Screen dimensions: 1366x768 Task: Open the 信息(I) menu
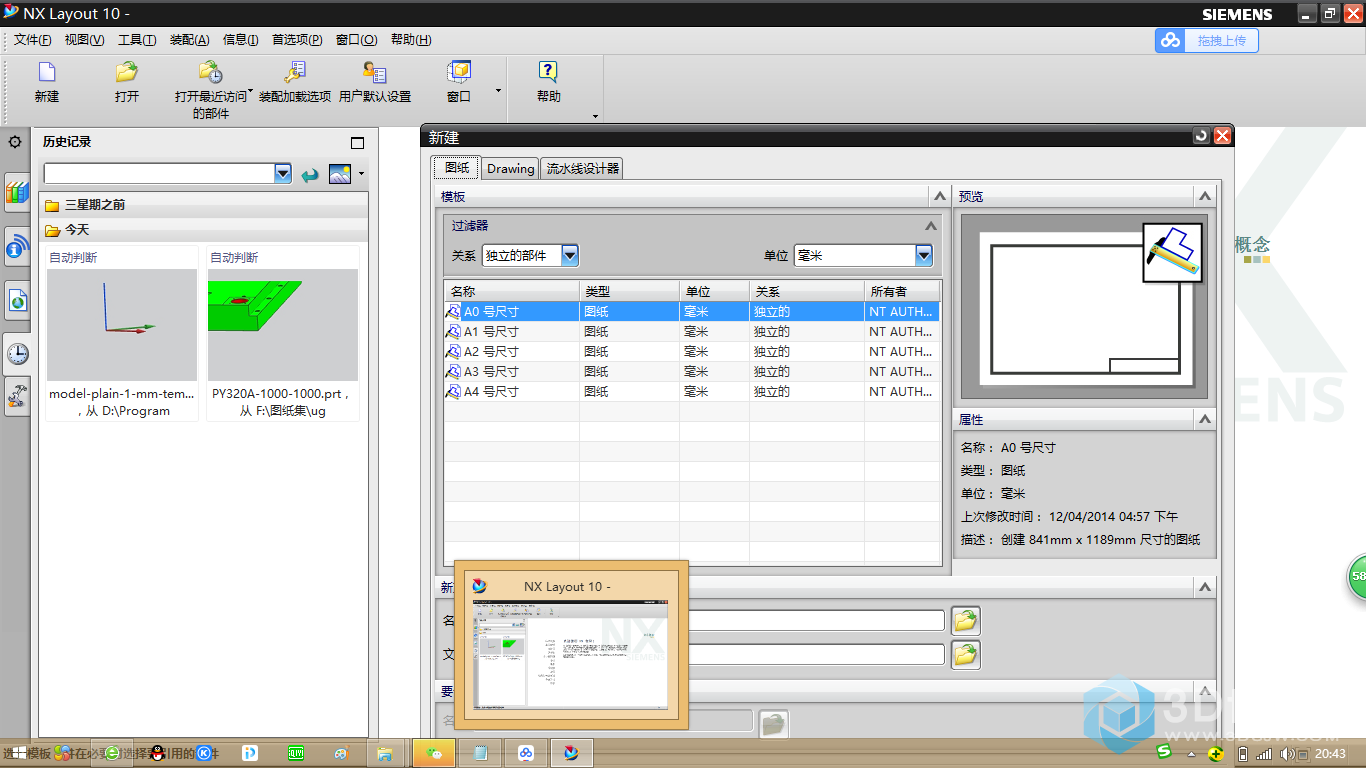[x=240, y=40]
